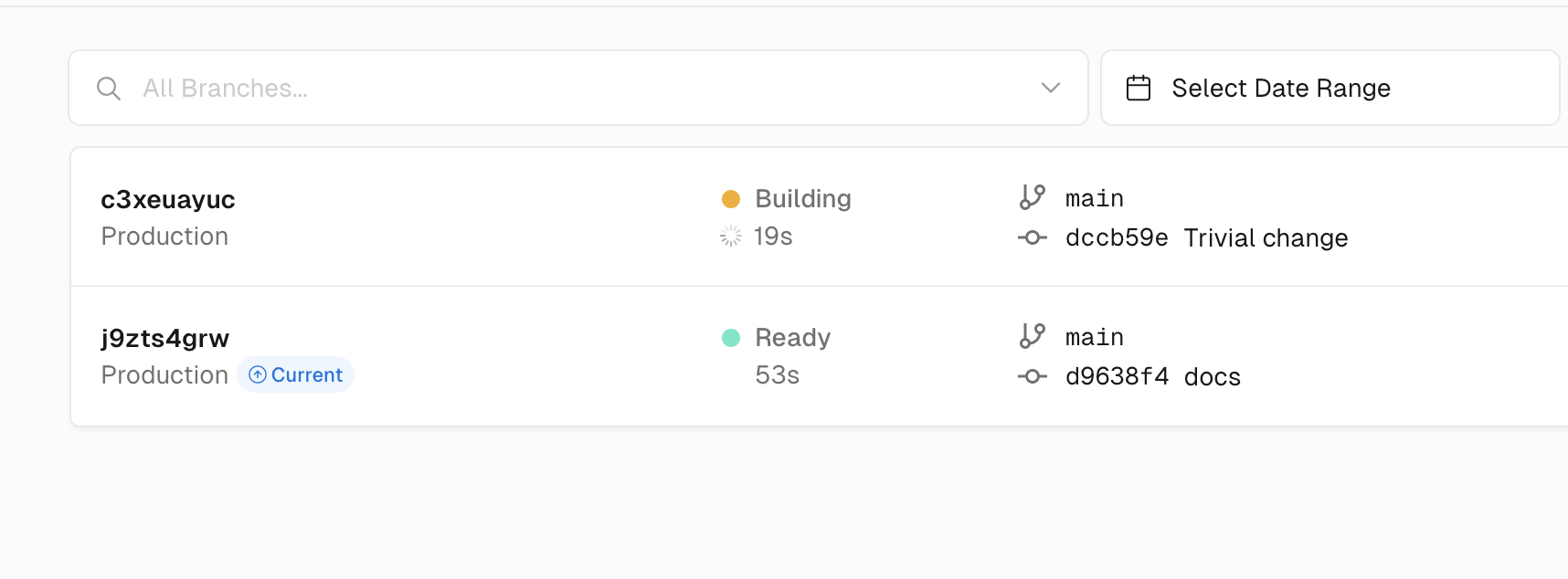Click the Current badge on j9zts4grw

click(x=296, y=374)
